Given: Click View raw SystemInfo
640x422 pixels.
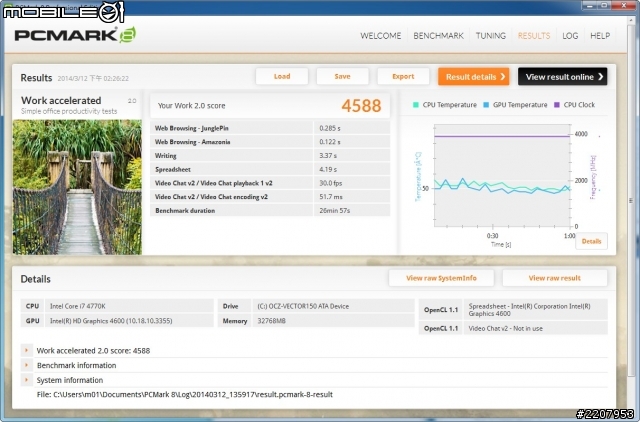Looking at the screenshot, I should click(x=441, y=278).
